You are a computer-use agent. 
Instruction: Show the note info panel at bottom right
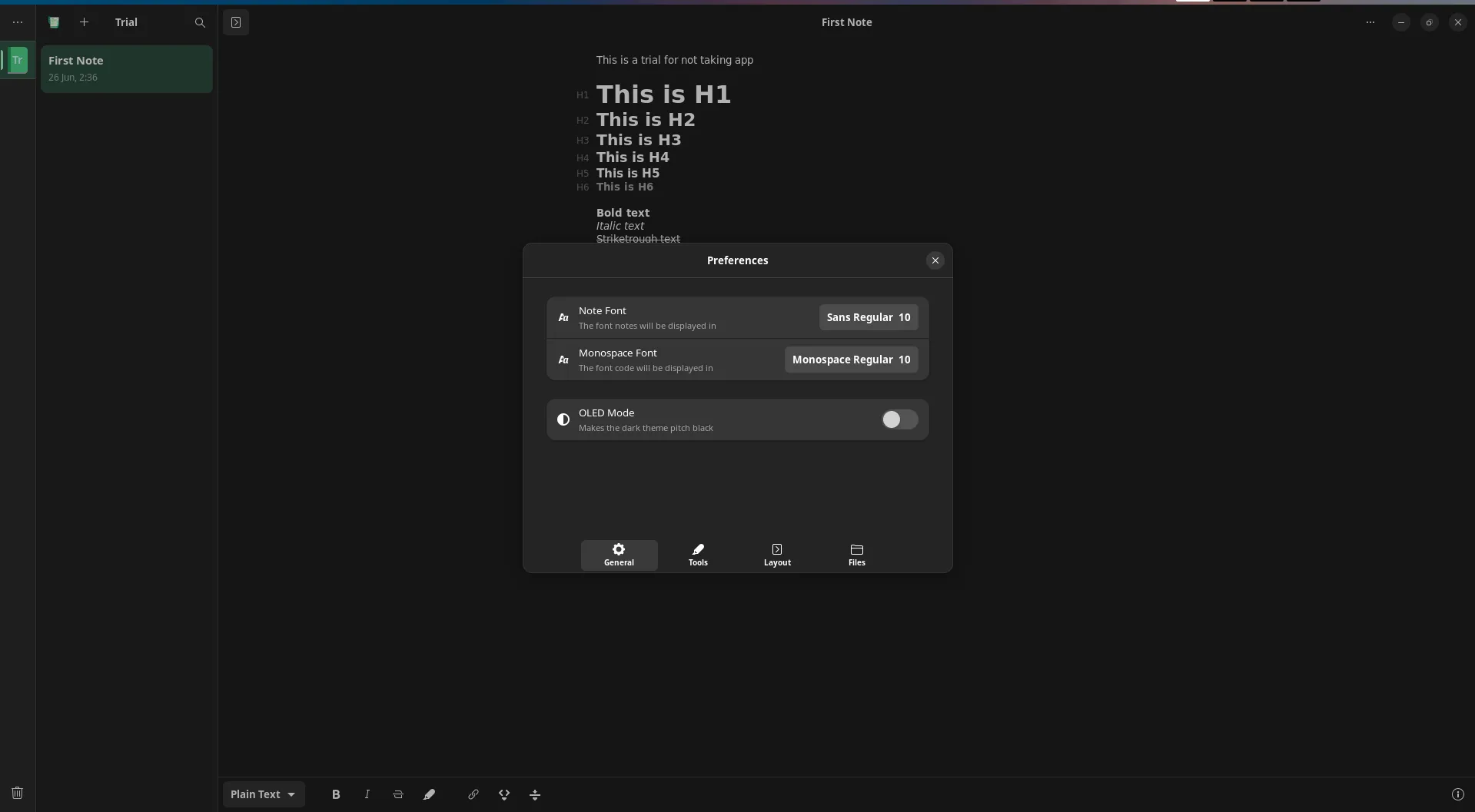tap(1457, 794)
